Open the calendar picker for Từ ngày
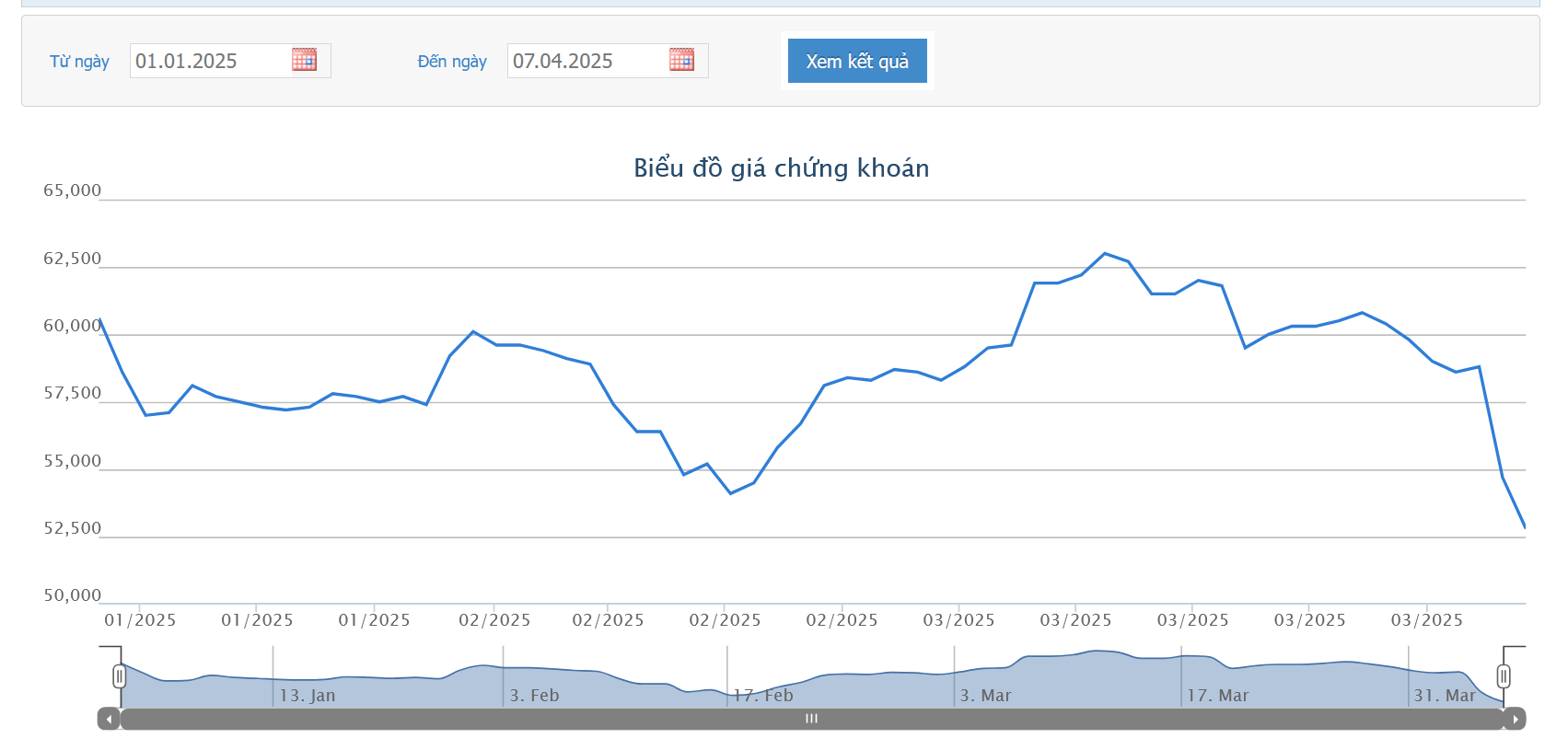The image size is (1568, 750). click(x=304, y=60)
